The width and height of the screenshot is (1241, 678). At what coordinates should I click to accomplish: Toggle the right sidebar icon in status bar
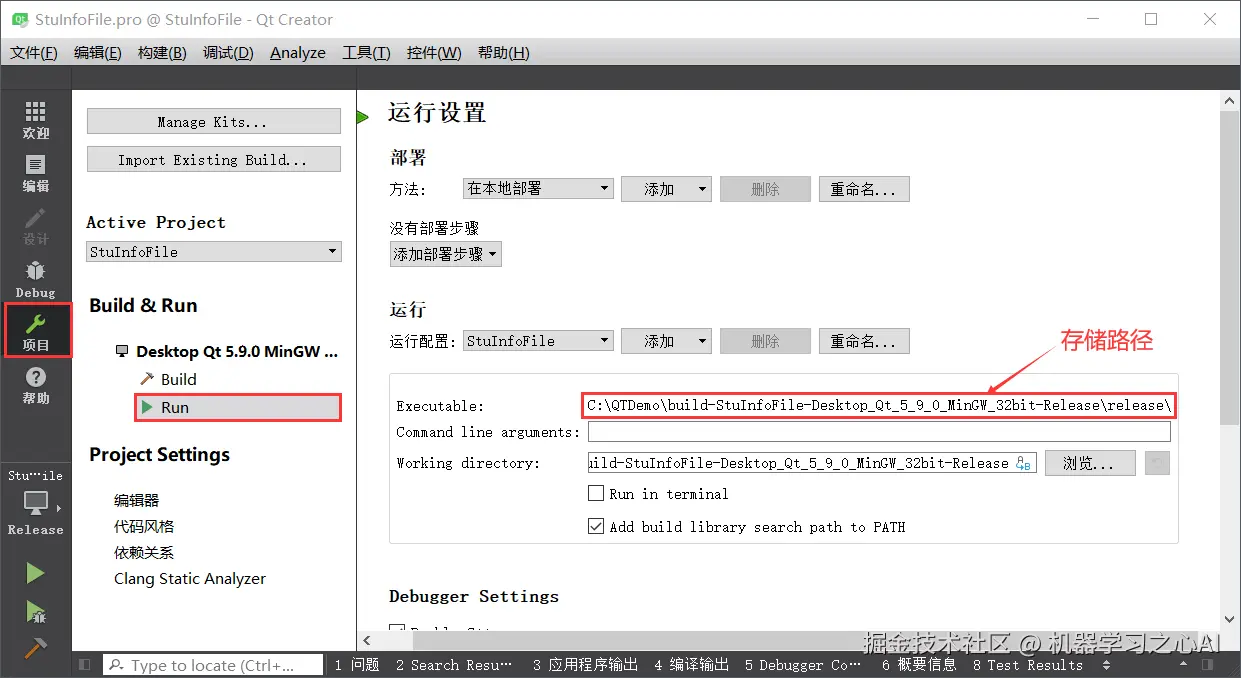(1208, 664)
